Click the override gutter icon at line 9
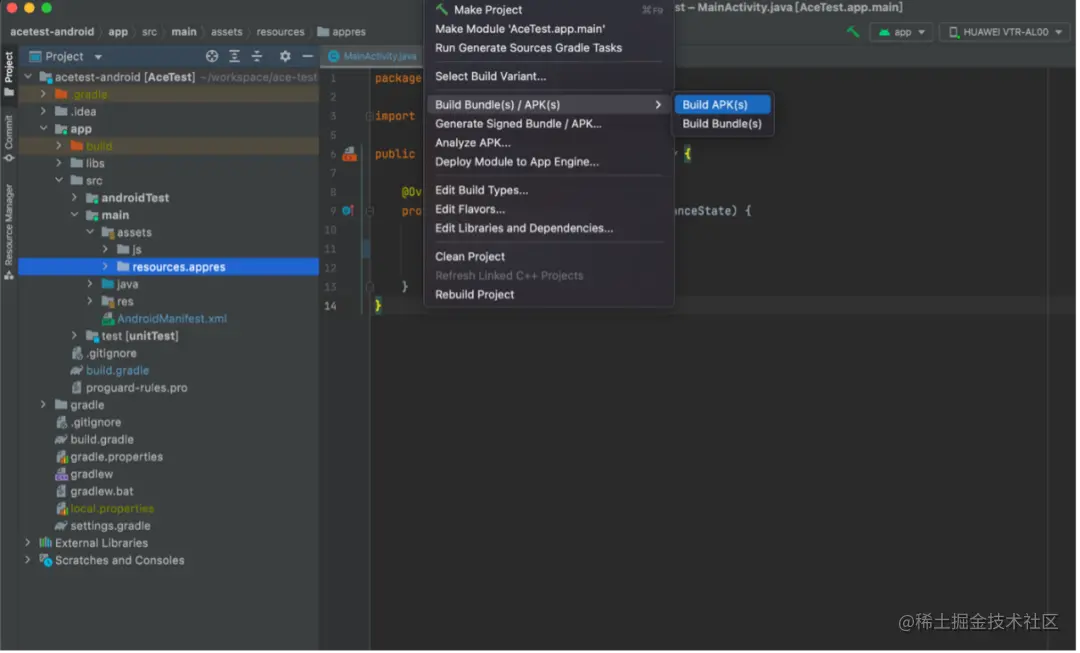 click(x=349, y=211)
